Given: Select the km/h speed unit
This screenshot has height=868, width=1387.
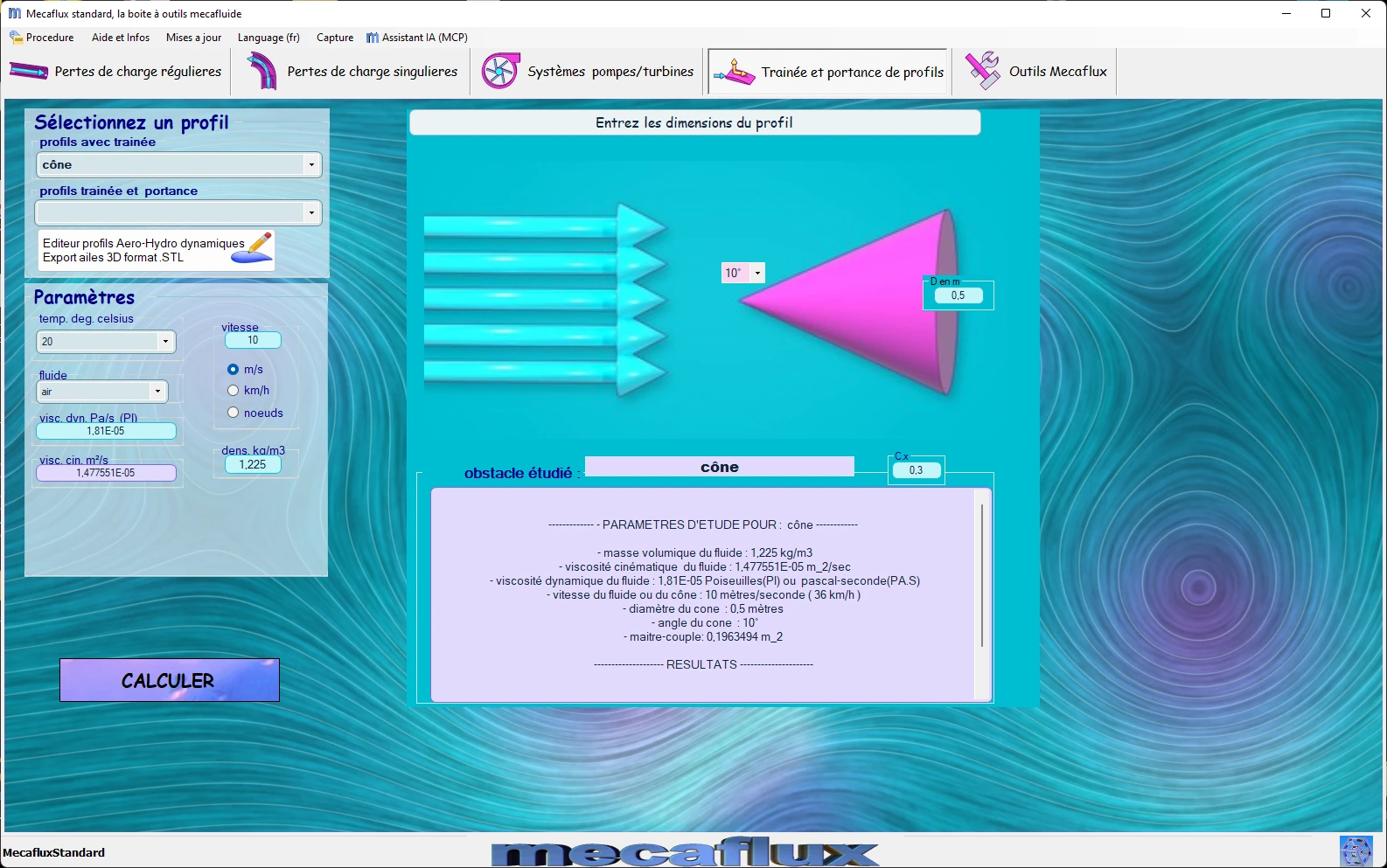Looking at the screenshot, I should pyautogui.click(x=233, y=391).
